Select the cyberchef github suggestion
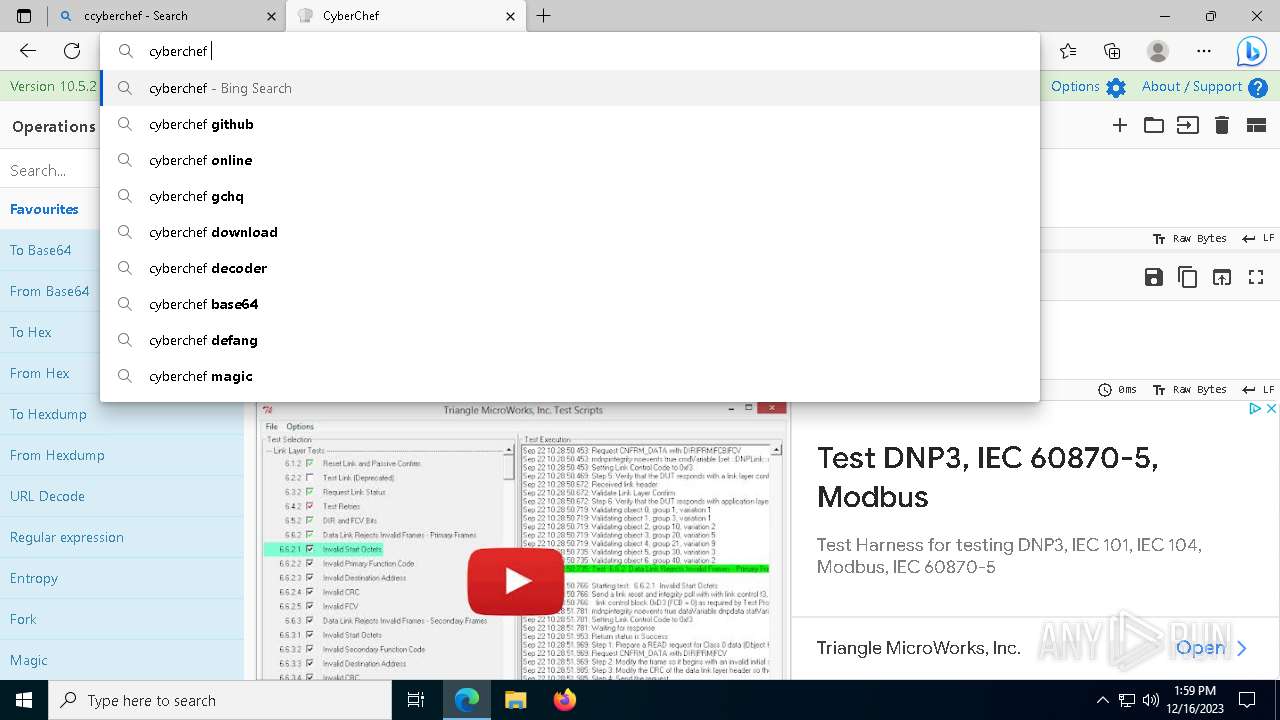This screenshot has width=1280, height=720. click(x=570, y=124)
